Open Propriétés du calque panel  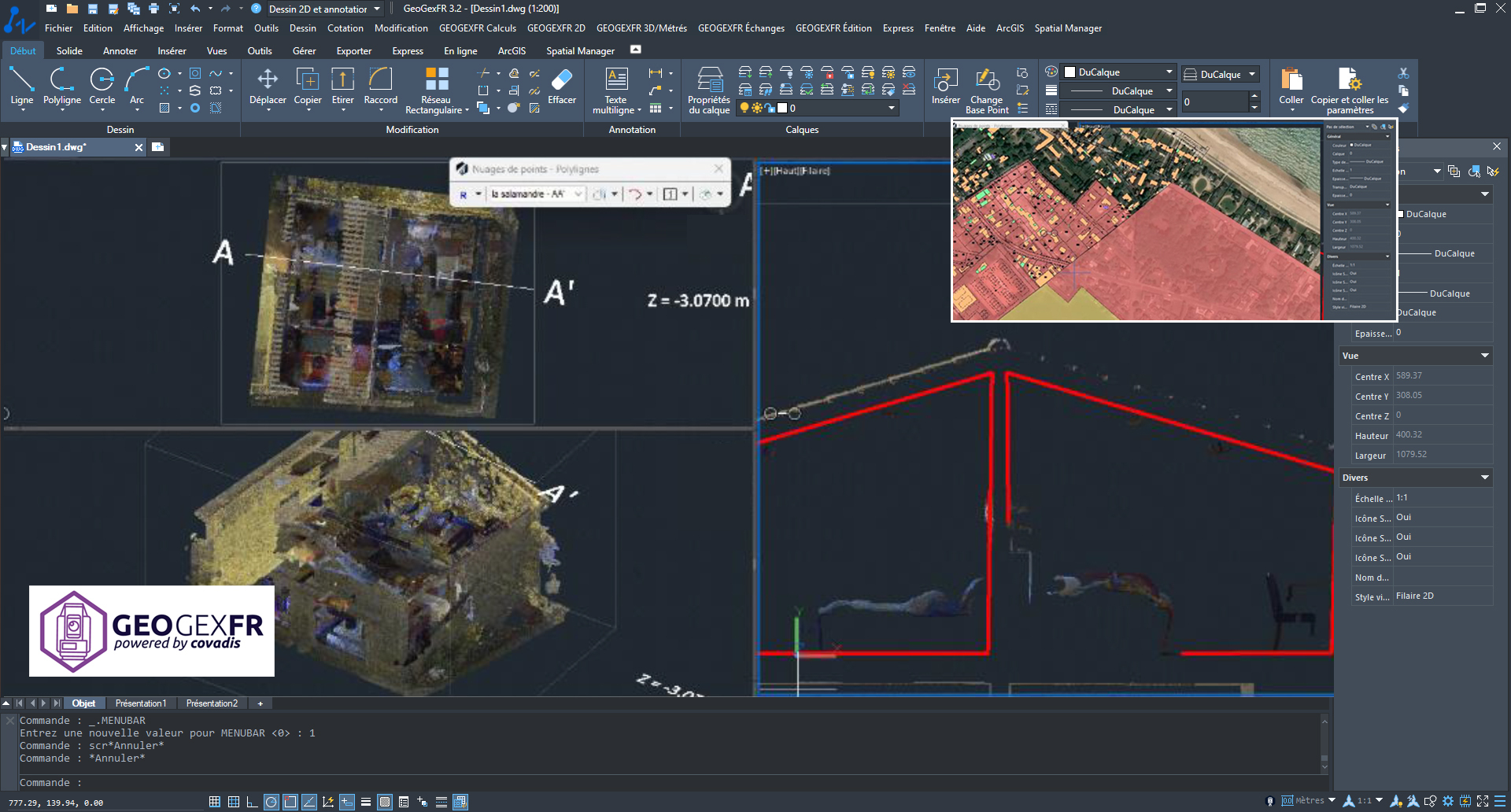[x=709, y=90]
